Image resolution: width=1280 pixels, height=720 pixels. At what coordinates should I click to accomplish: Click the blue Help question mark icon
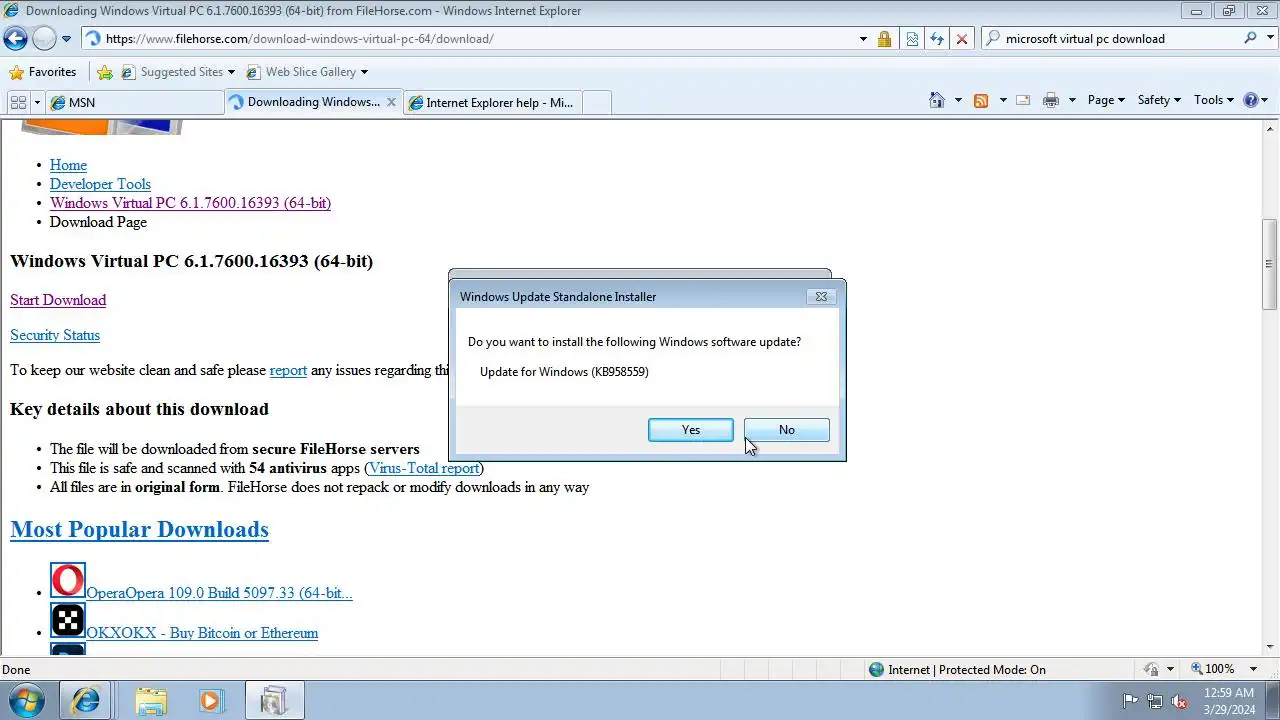[x=1250, y=100]
